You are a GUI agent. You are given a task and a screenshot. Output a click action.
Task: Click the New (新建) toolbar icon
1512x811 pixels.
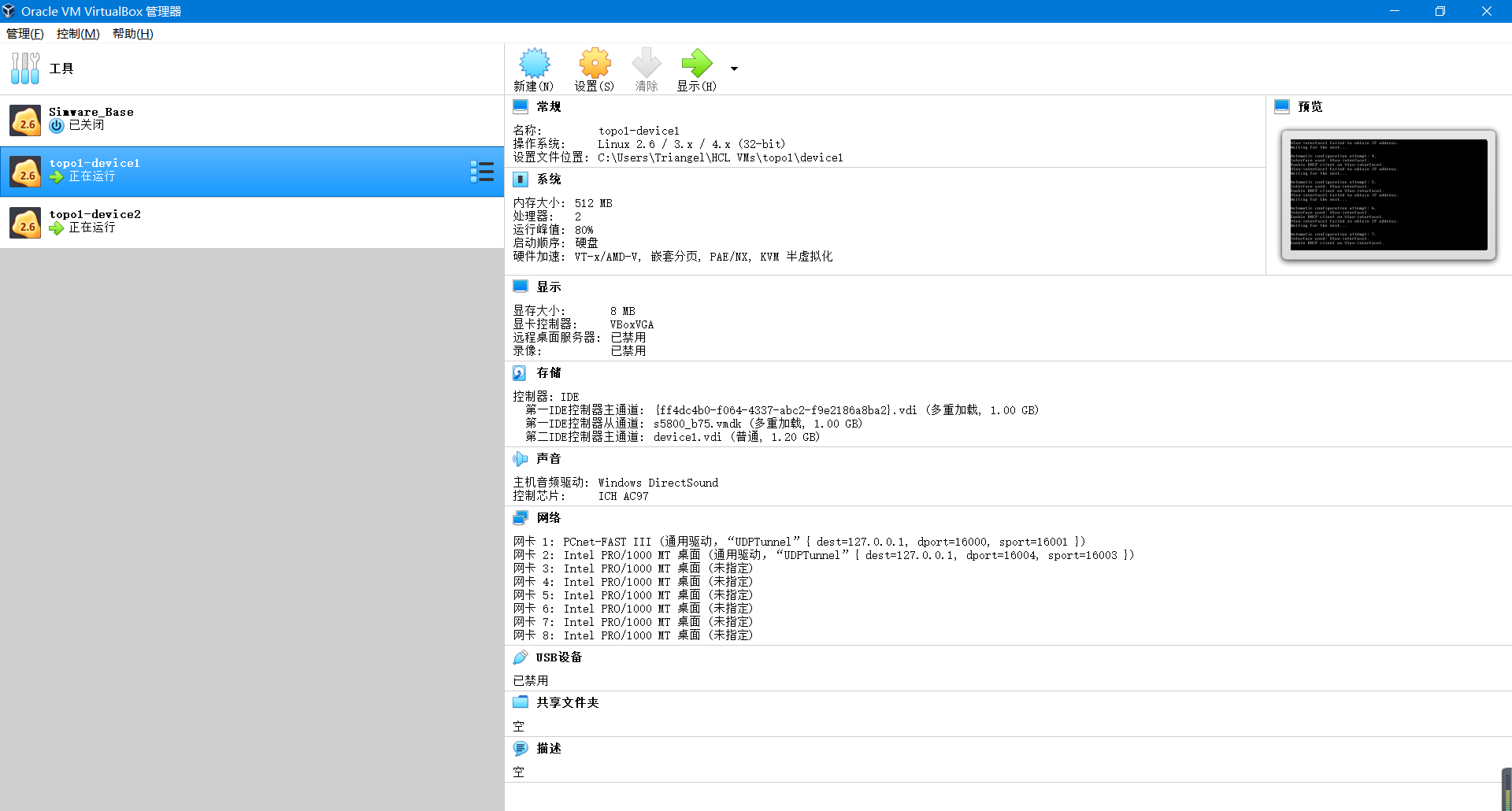coord(534,63)
